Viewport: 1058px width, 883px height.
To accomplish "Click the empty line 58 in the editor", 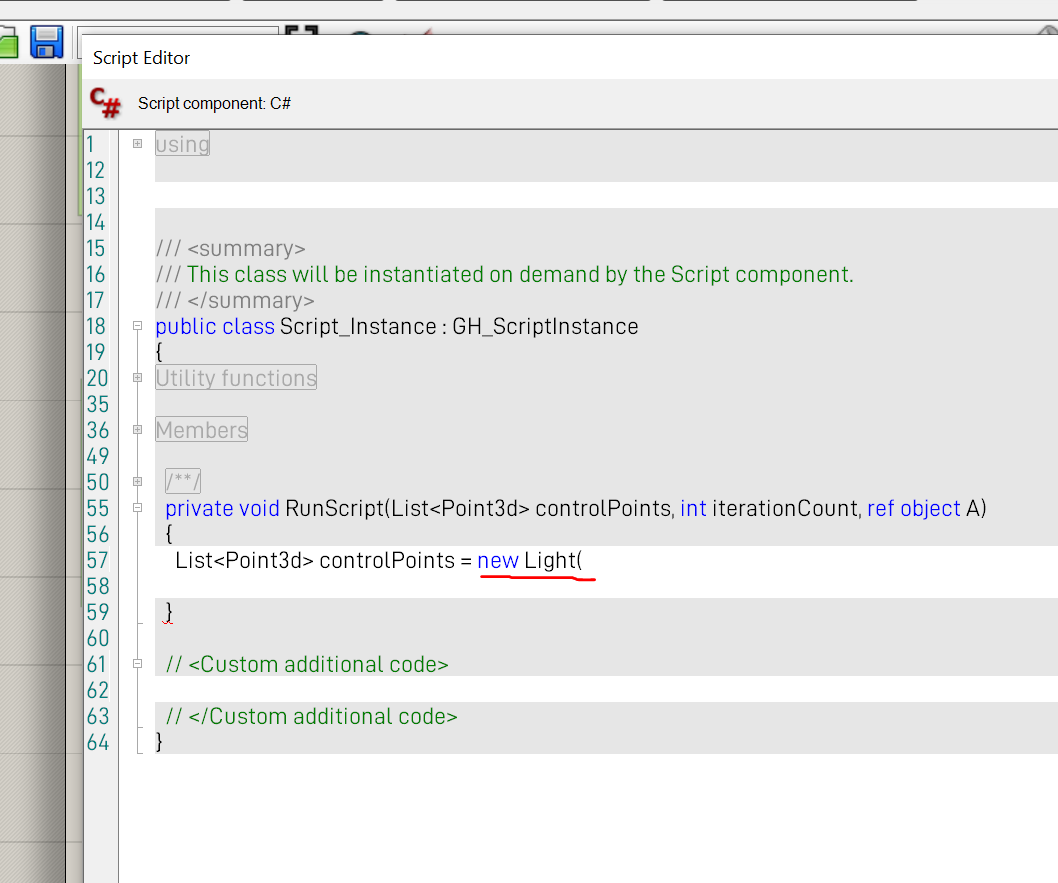I will pyautogui.click(x=607, y=586).
